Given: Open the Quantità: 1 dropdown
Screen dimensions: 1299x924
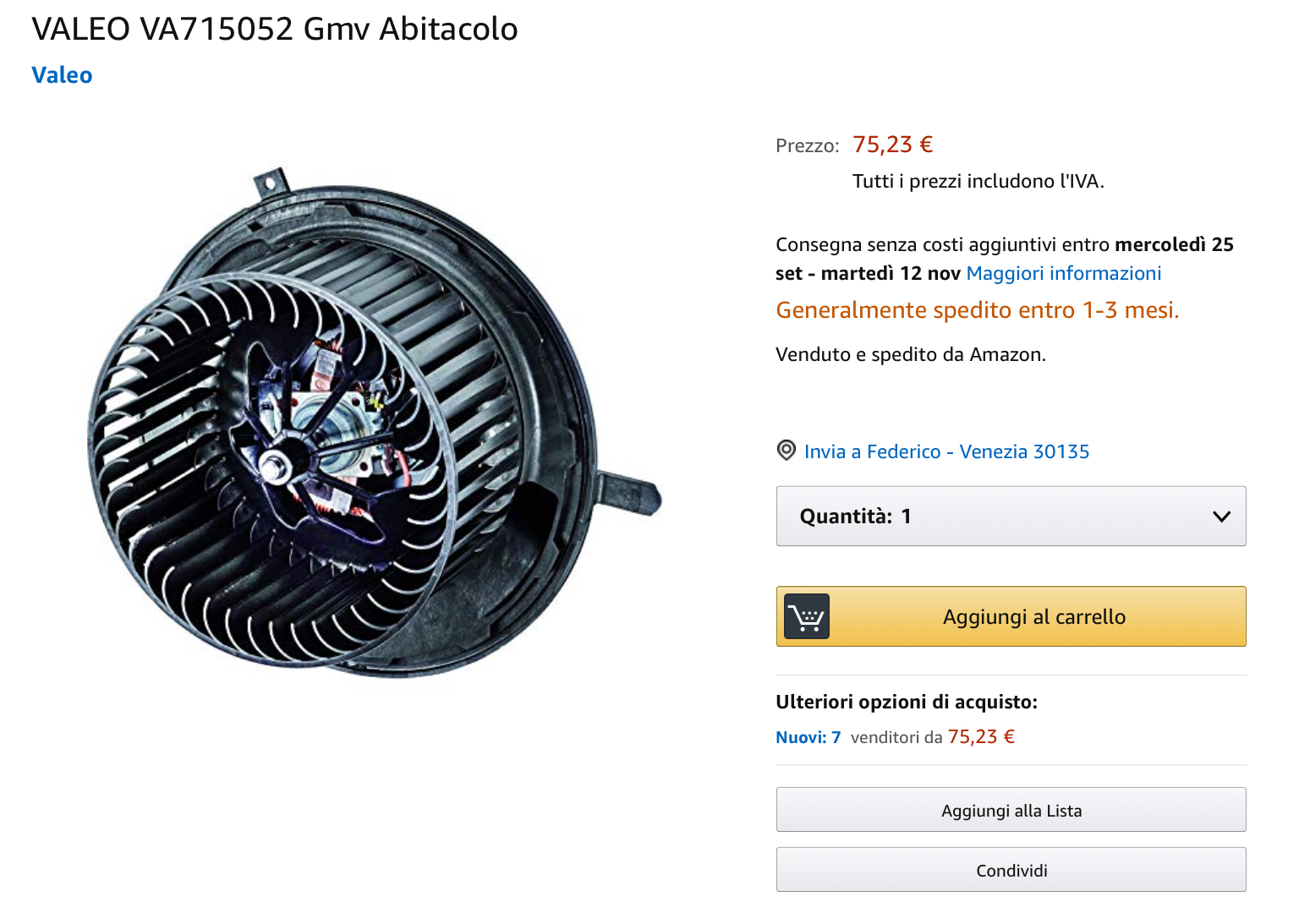Looking at the screenshot, I should pyautogui.click(x=1011, y=516).
